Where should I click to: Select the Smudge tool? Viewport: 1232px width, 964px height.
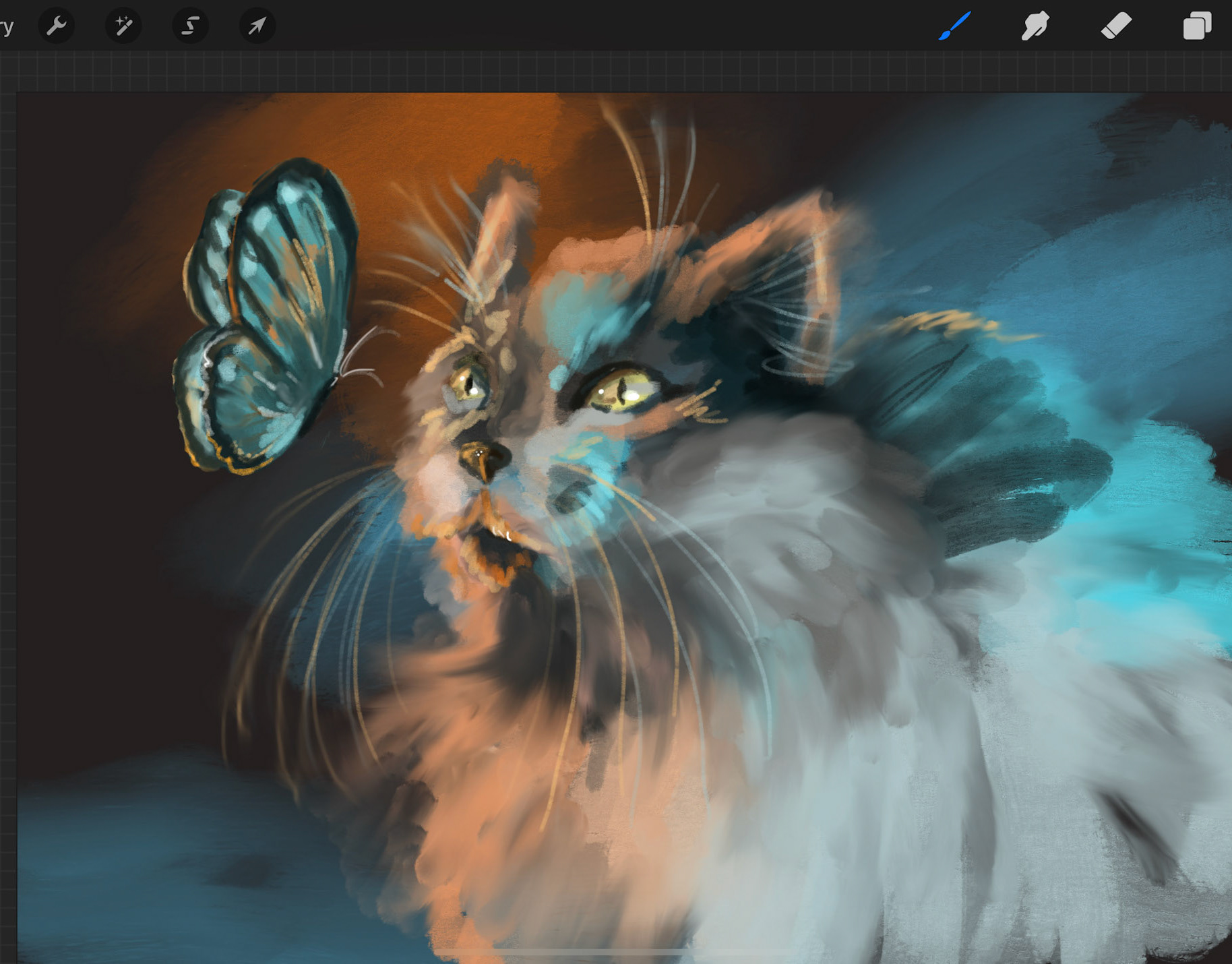point(1035,26)
